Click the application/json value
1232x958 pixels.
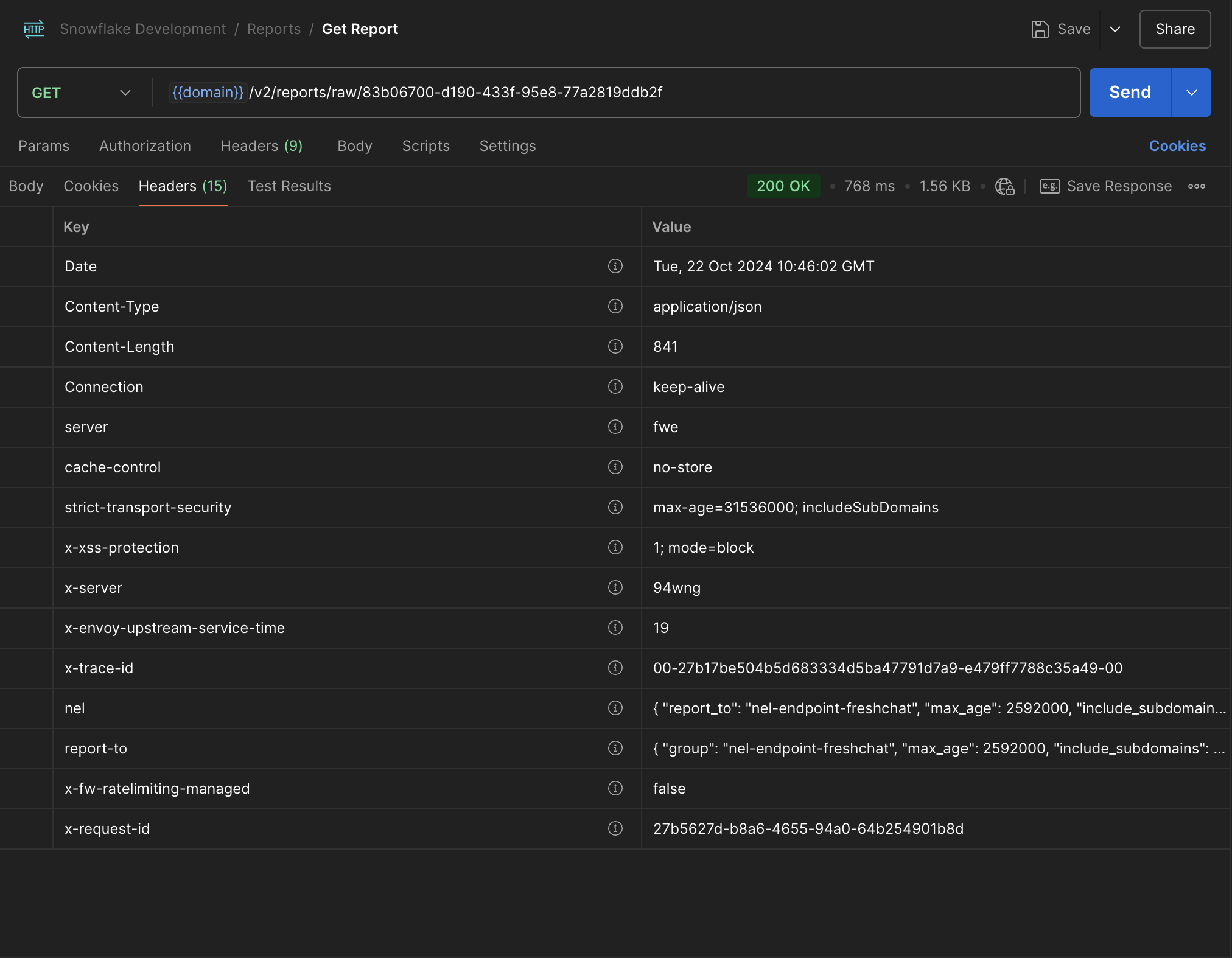coord(707,307)
